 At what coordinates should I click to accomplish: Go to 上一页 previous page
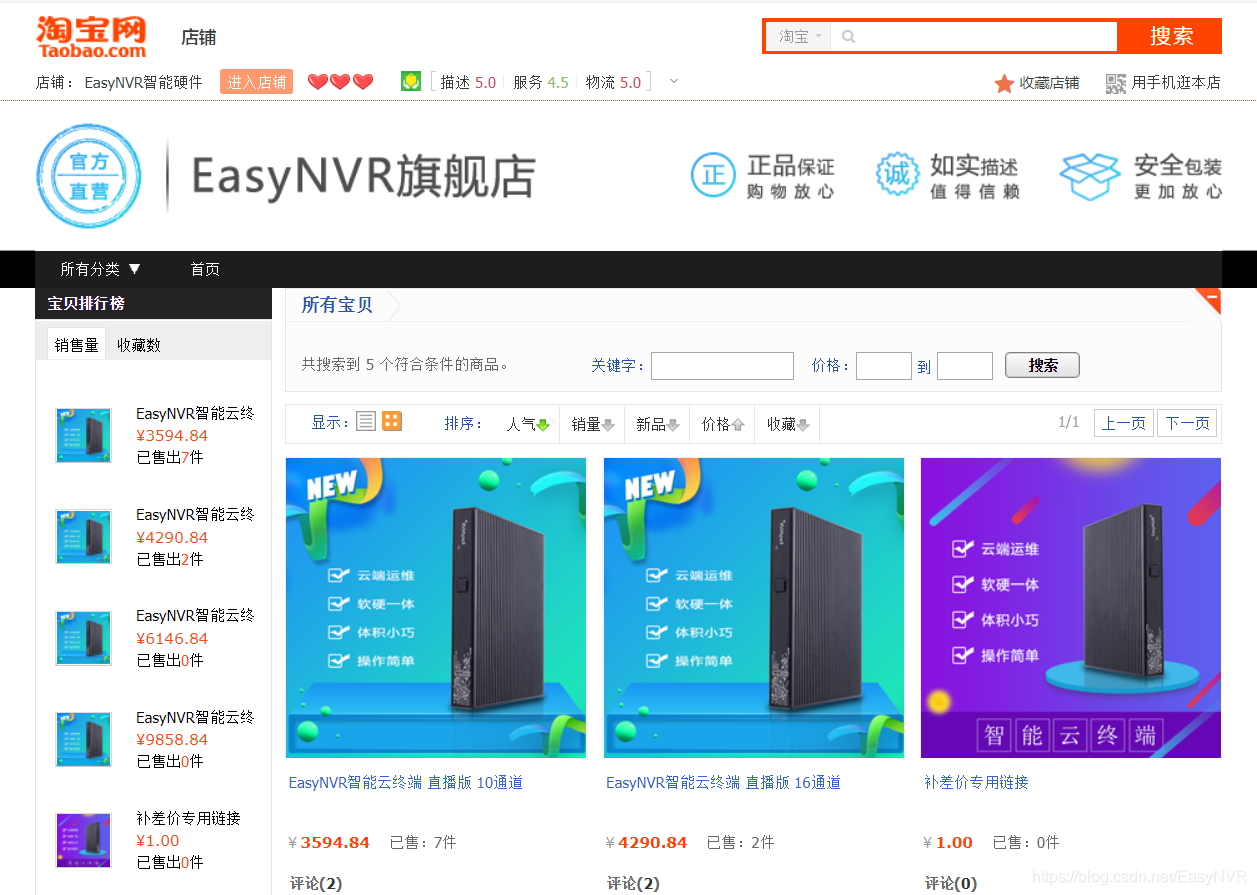point(1124,423)
